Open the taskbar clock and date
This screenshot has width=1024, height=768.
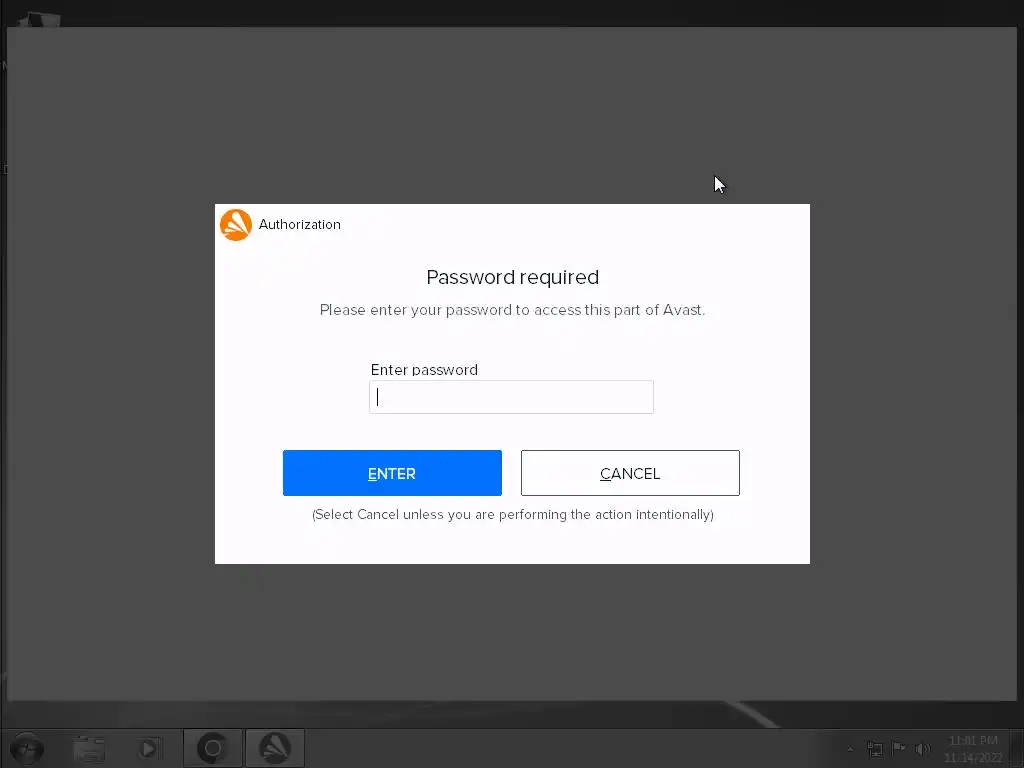973,749
